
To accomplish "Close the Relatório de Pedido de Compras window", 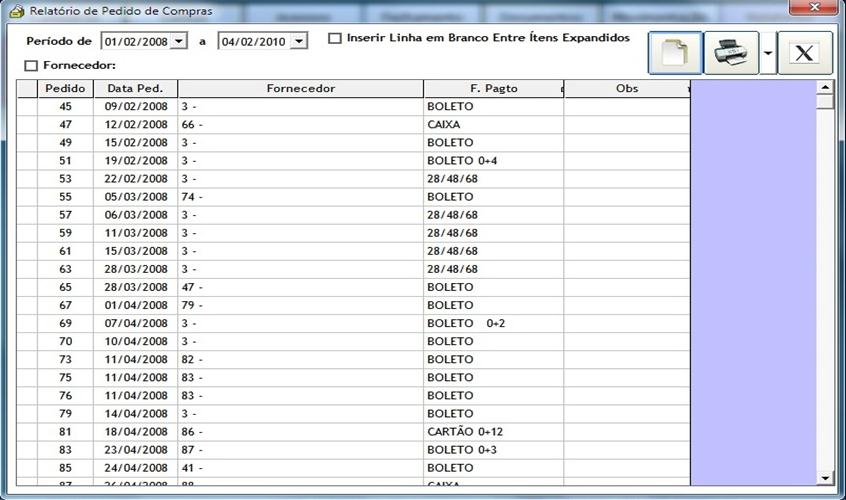I will pos(815,7).
